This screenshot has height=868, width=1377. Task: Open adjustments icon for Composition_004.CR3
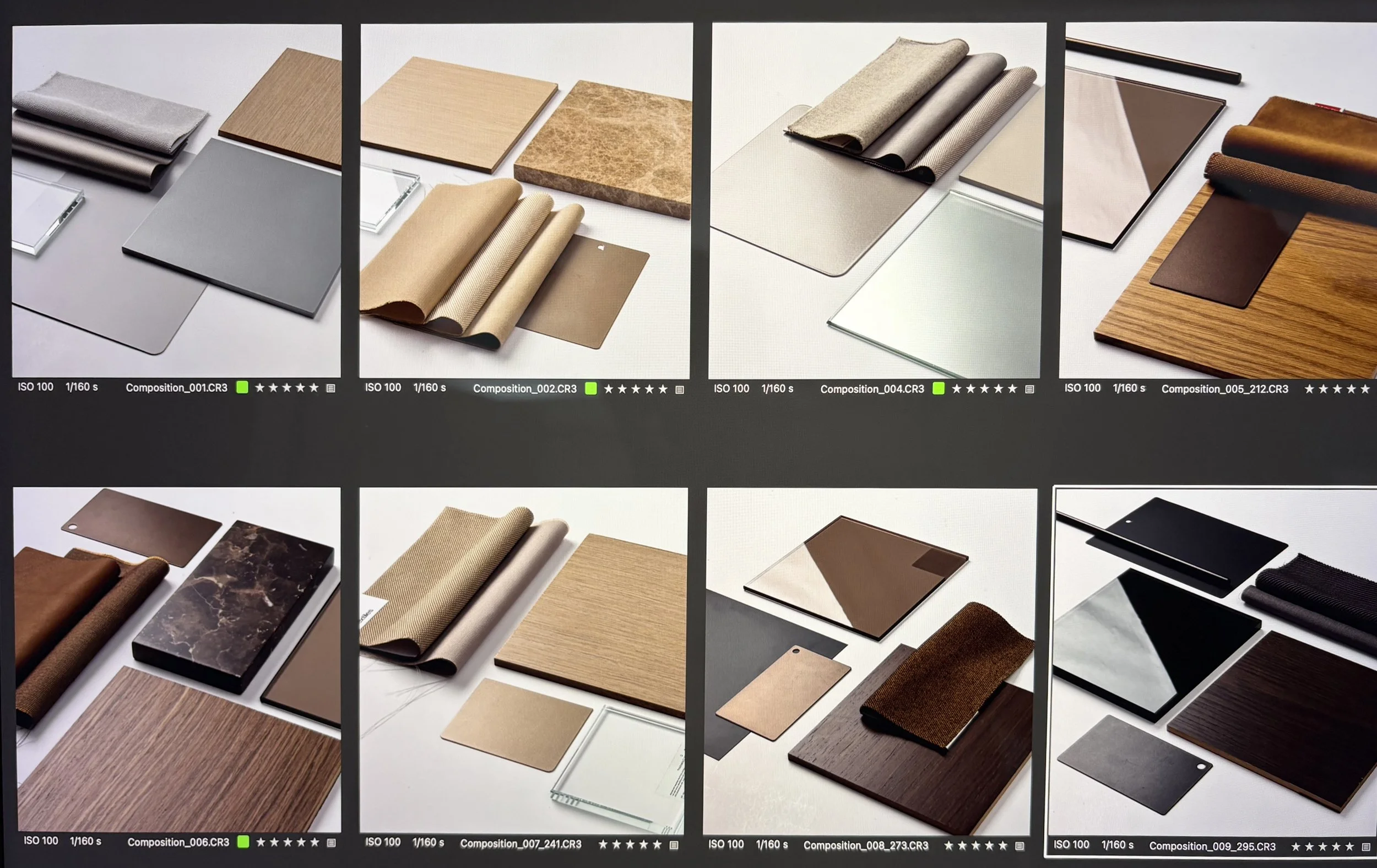tap(1029, 389)
